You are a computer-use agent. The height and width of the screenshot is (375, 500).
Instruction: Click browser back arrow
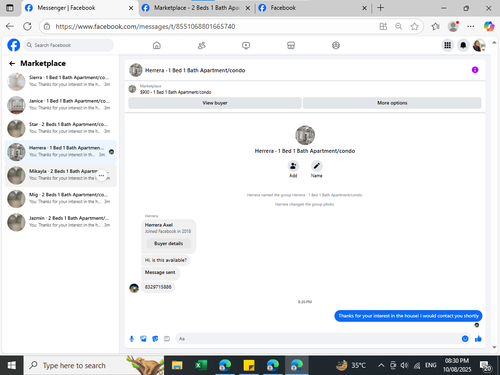click(x=10, y=26)
